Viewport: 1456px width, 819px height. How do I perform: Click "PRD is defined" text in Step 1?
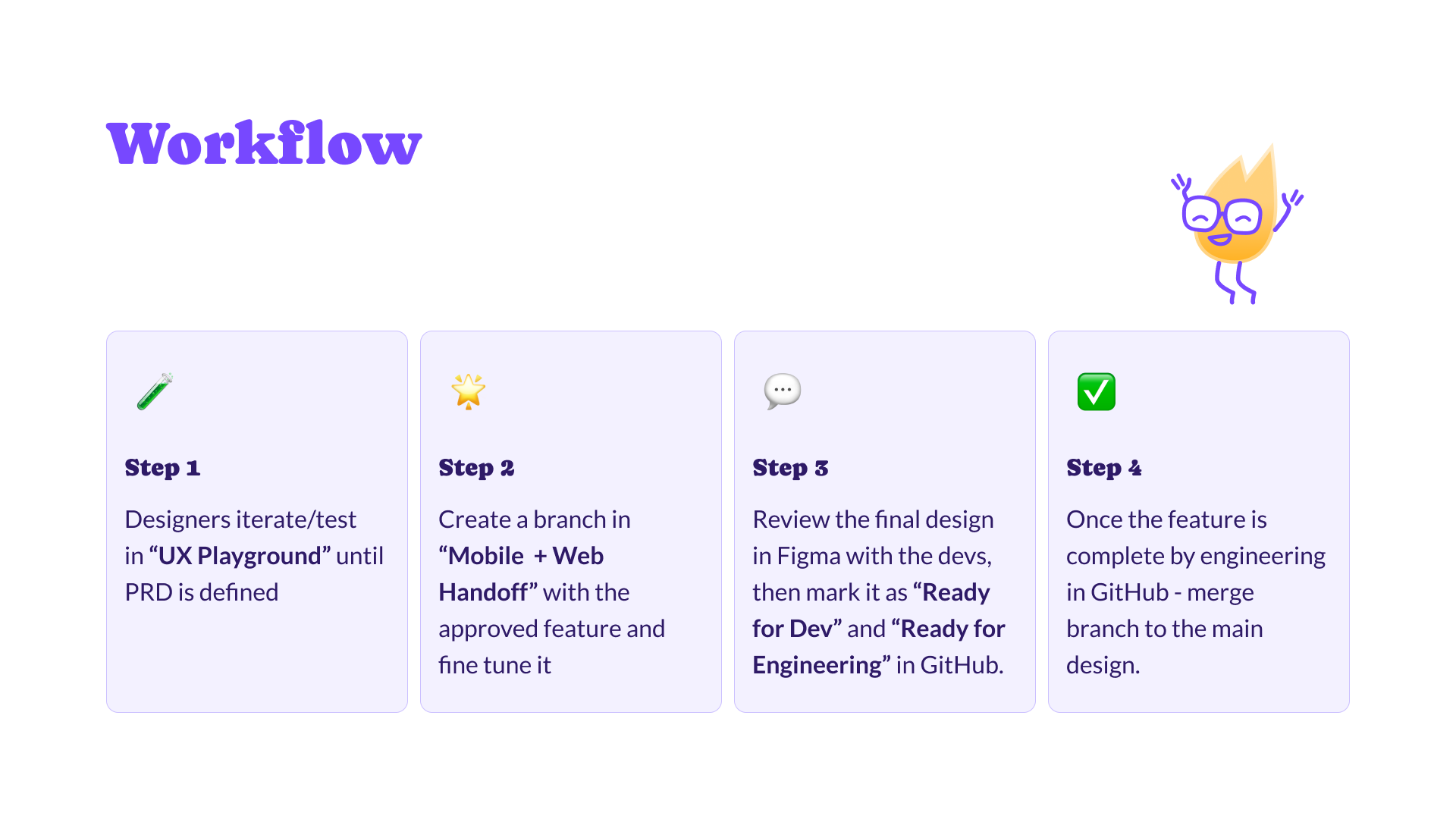coord(202,592)
